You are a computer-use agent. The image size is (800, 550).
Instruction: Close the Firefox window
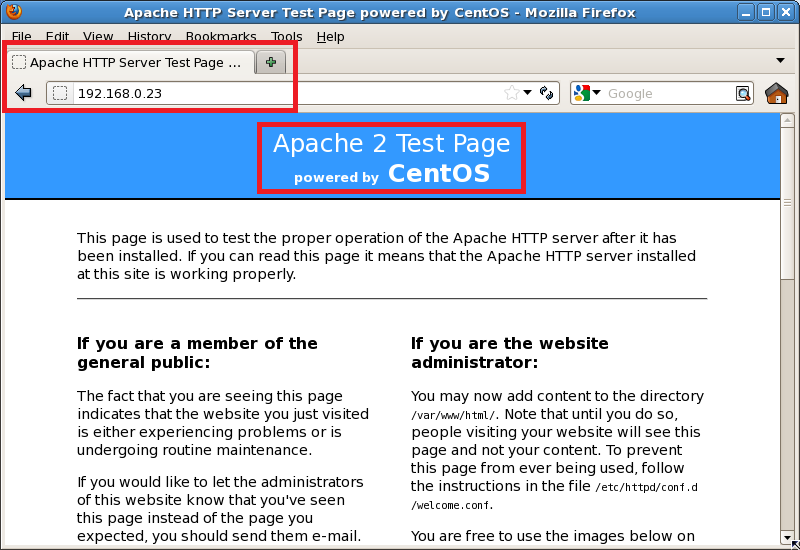pyautogui.click(x=786, y=12)
